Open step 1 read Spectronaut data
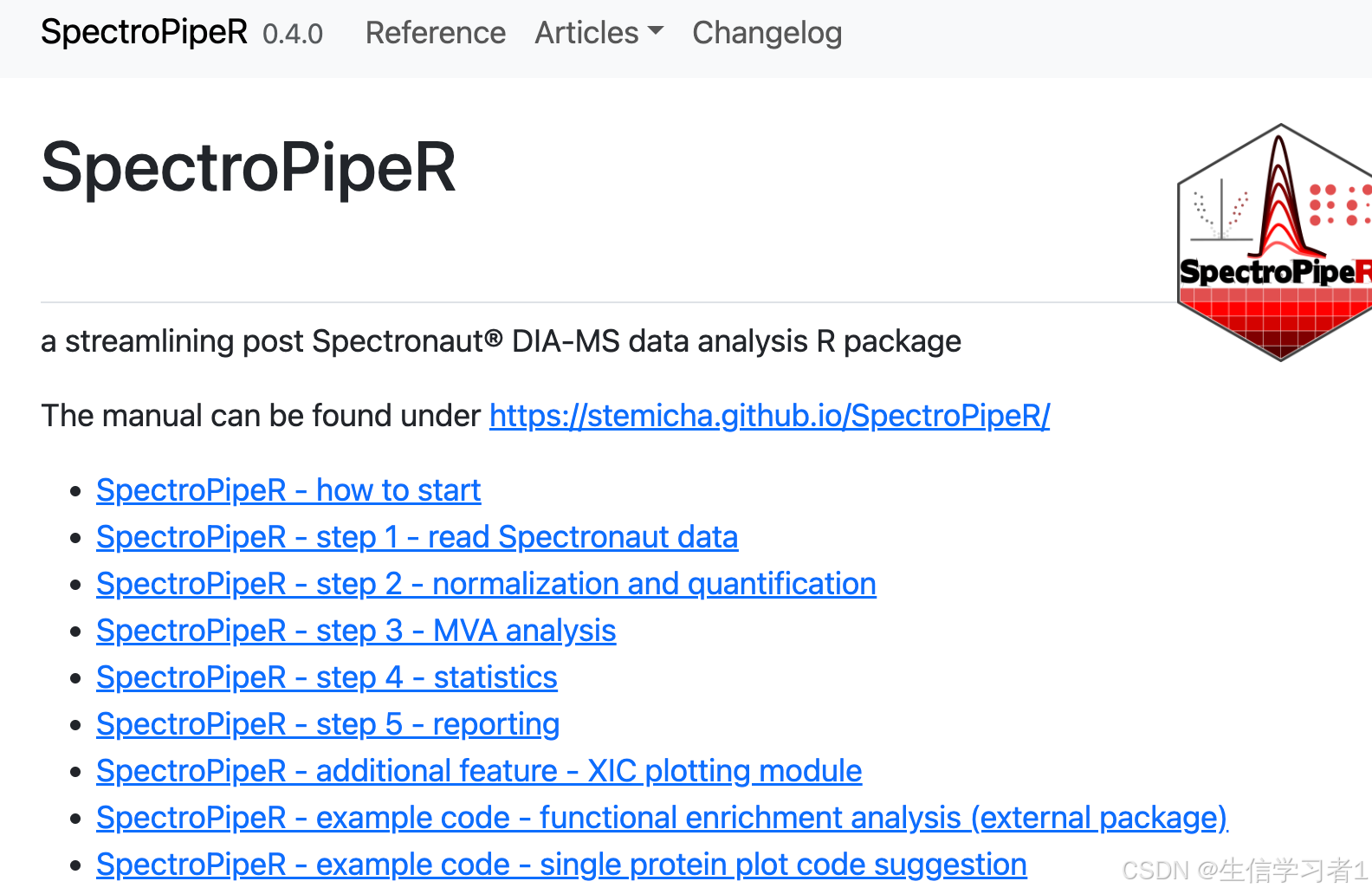 pyautogui.click(x=417, y=537)
